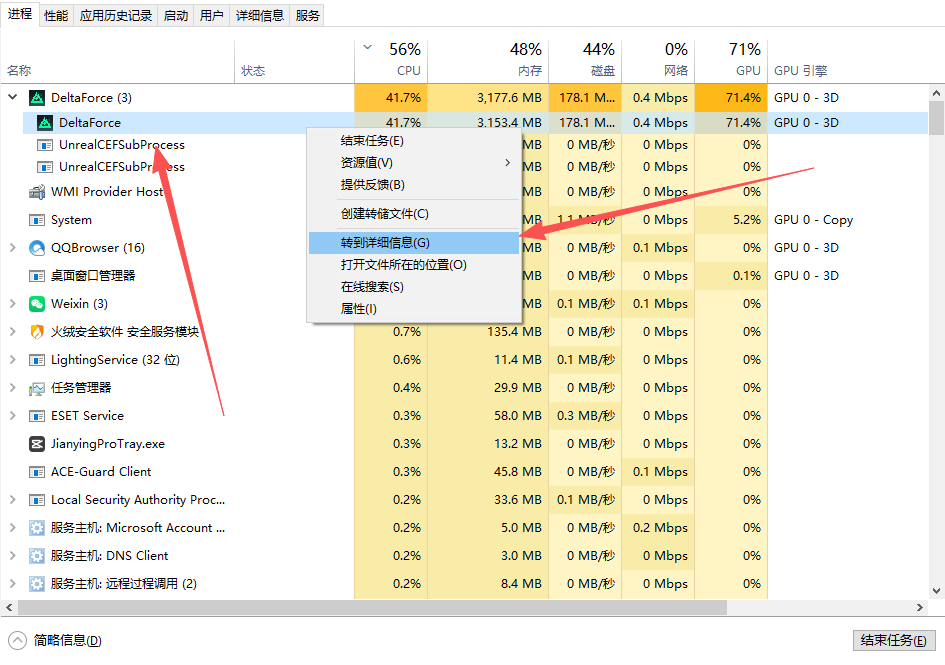Choose 转到详细信息(G) from the context menu
The width and height of the screenshot is (945, 665).
(385, 243)
